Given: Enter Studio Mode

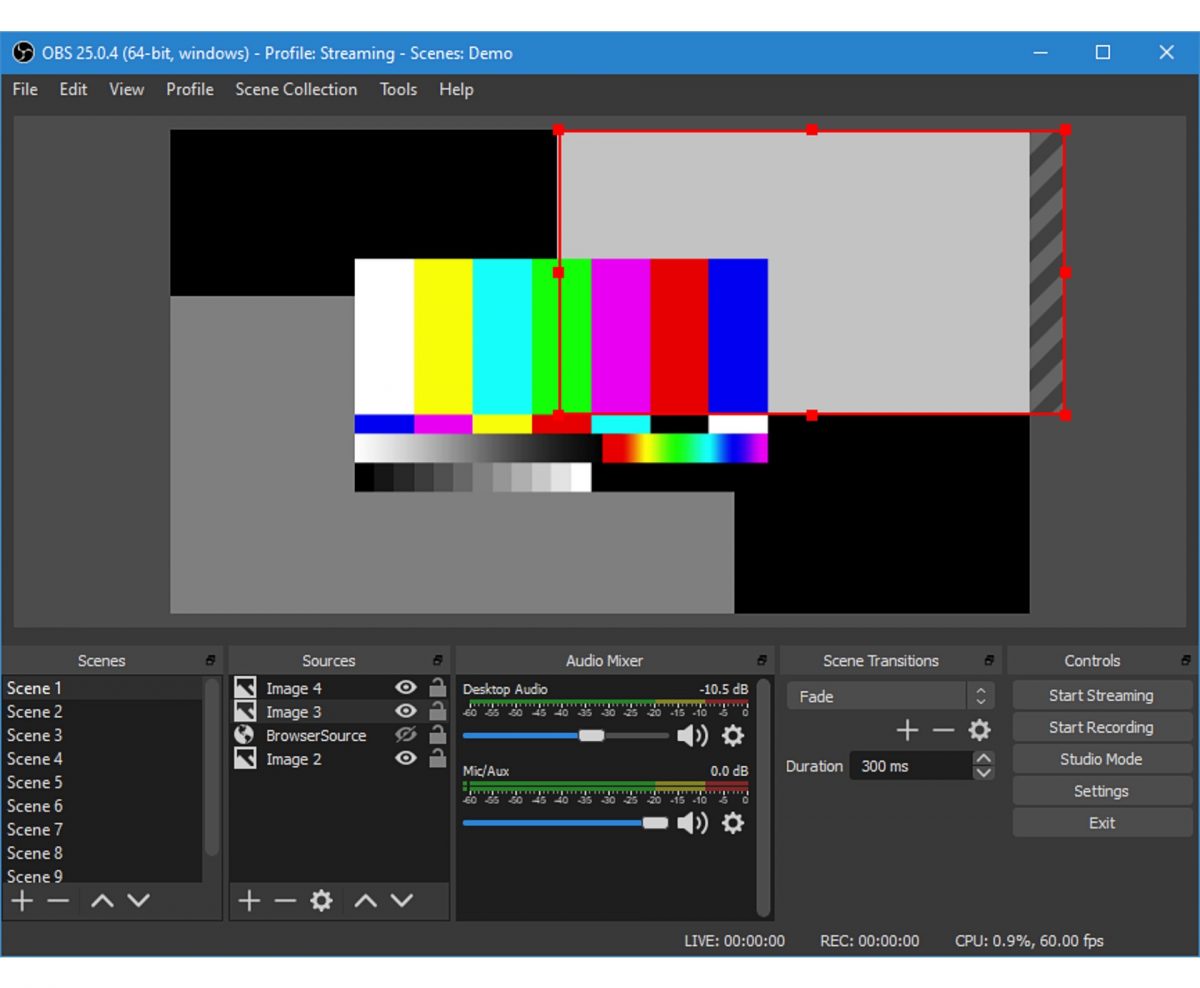Looking at the screenshot, I should [1101, 759].
